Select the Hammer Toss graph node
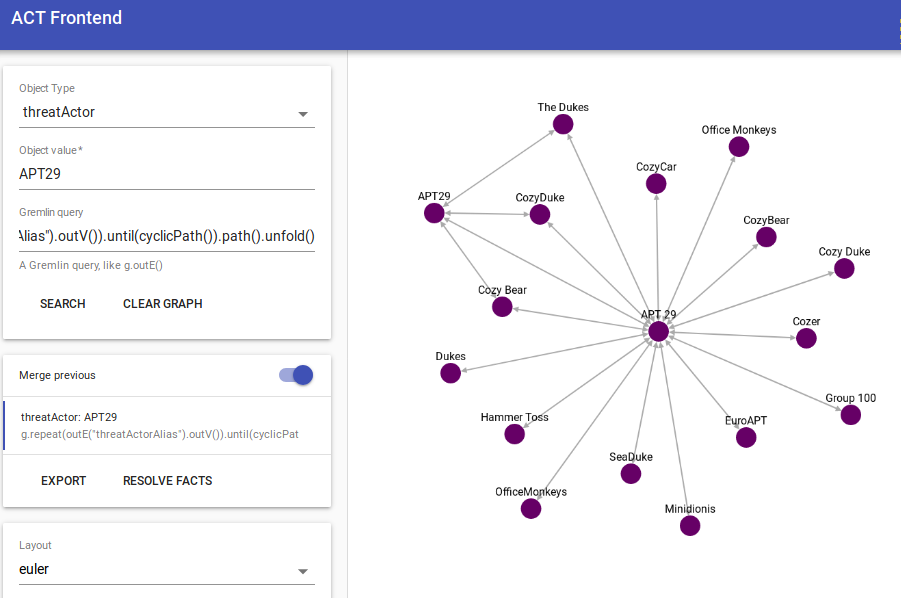Screen dimensions: 901x598 (514, 434)
